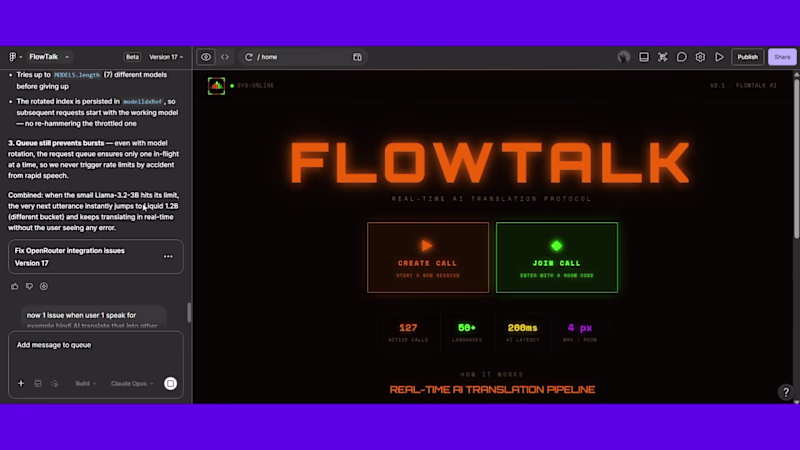Click the 200ms AI latency stat
Screen dimensions: 800x450
522,332
